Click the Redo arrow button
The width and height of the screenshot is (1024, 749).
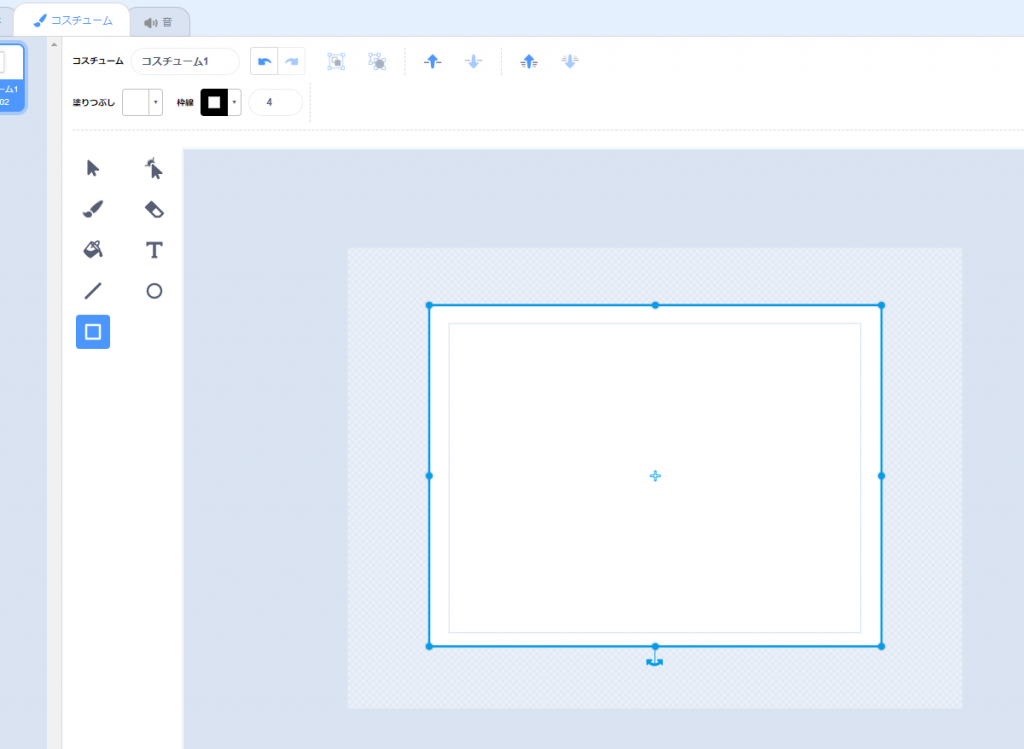tap(292, 62)
